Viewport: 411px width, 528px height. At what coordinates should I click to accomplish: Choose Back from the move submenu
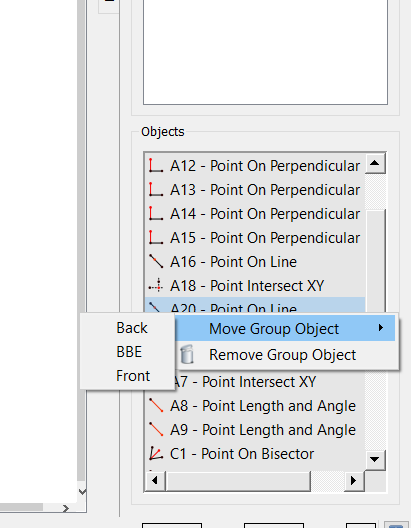coord(132,328)
